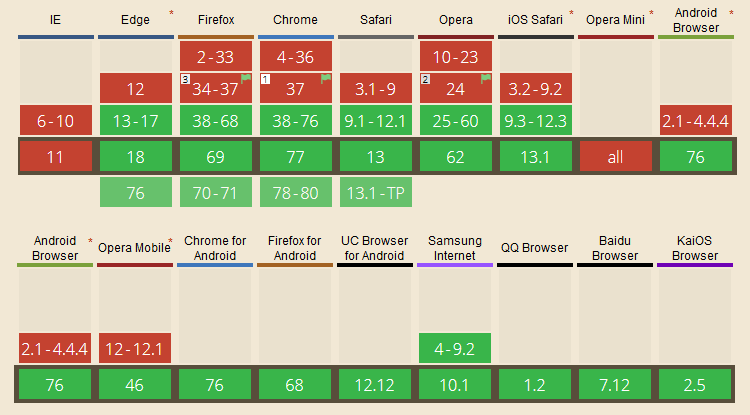Select the IE 11 current version cell
The height and width of the screenshot is (415, 750).
coord(56,157)
